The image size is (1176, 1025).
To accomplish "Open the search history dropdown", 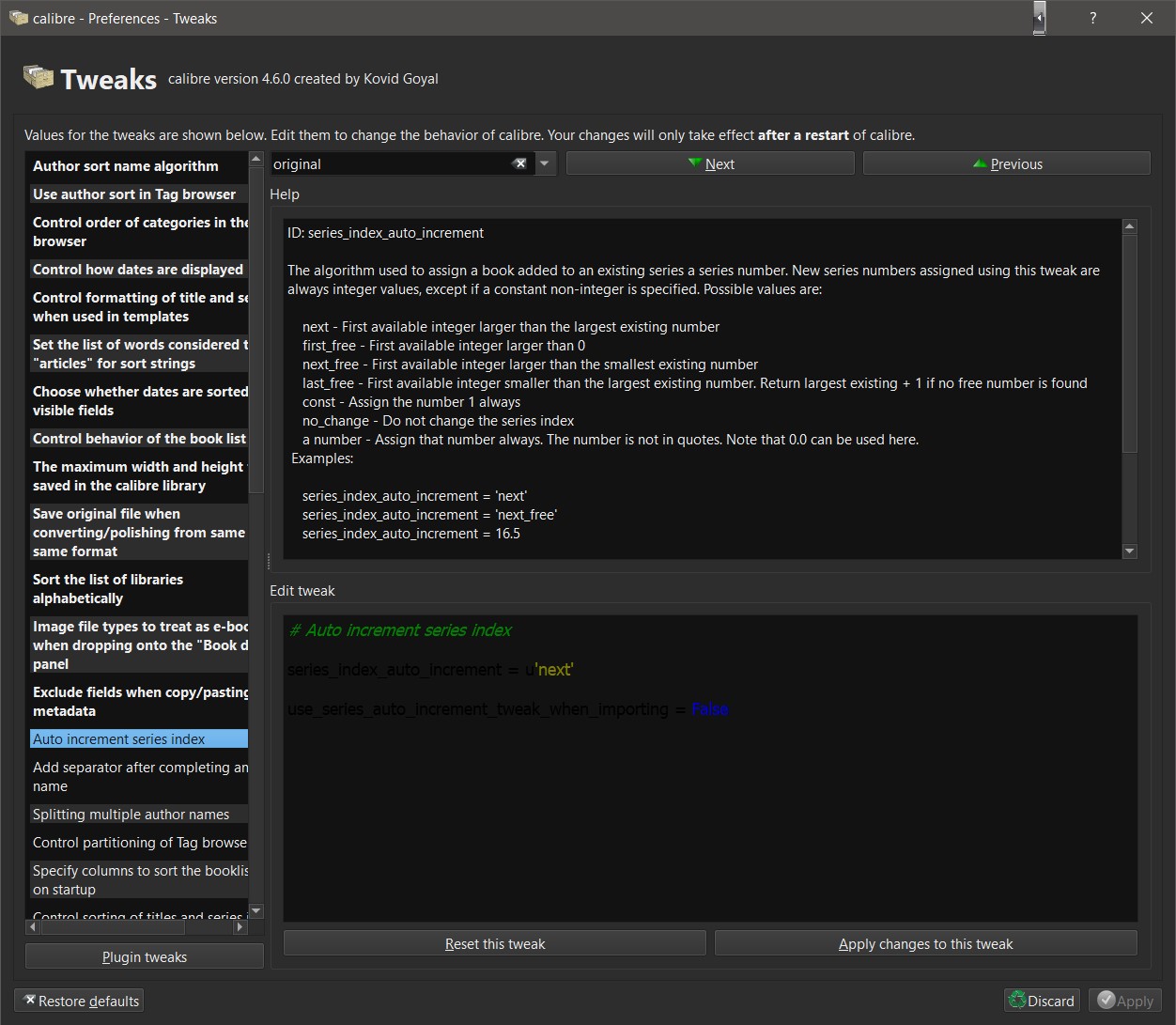I will (x=545, y=163).
